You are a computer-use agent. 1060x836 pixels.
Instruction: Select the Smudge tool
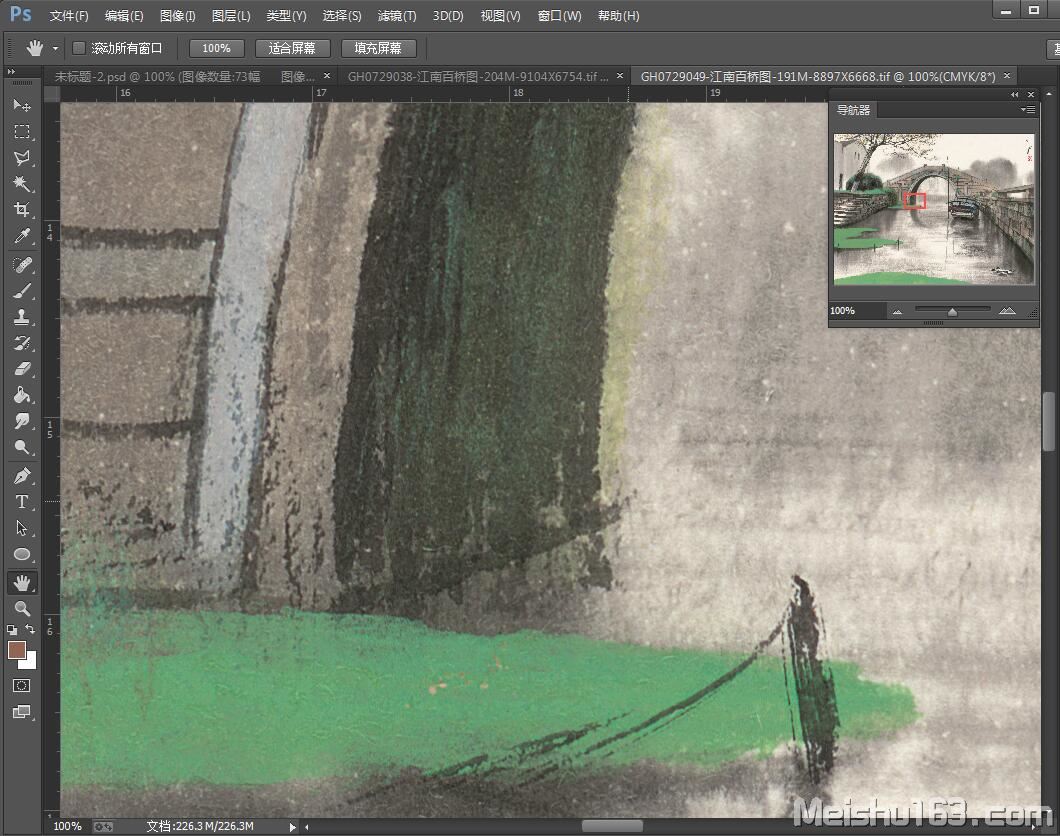(22, 421)
